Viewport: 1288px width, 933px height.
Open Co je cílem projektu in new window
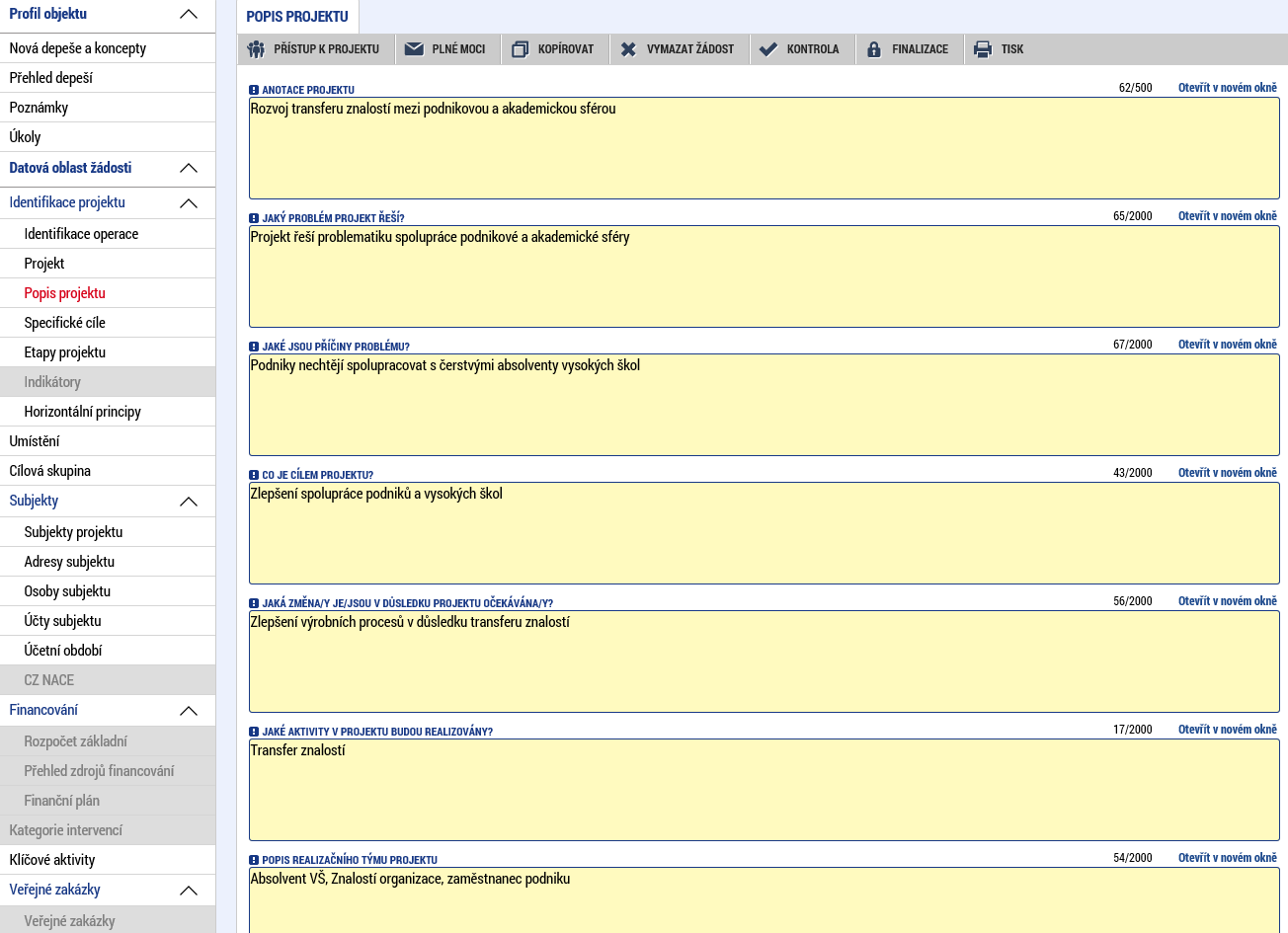coord(1228,473)
